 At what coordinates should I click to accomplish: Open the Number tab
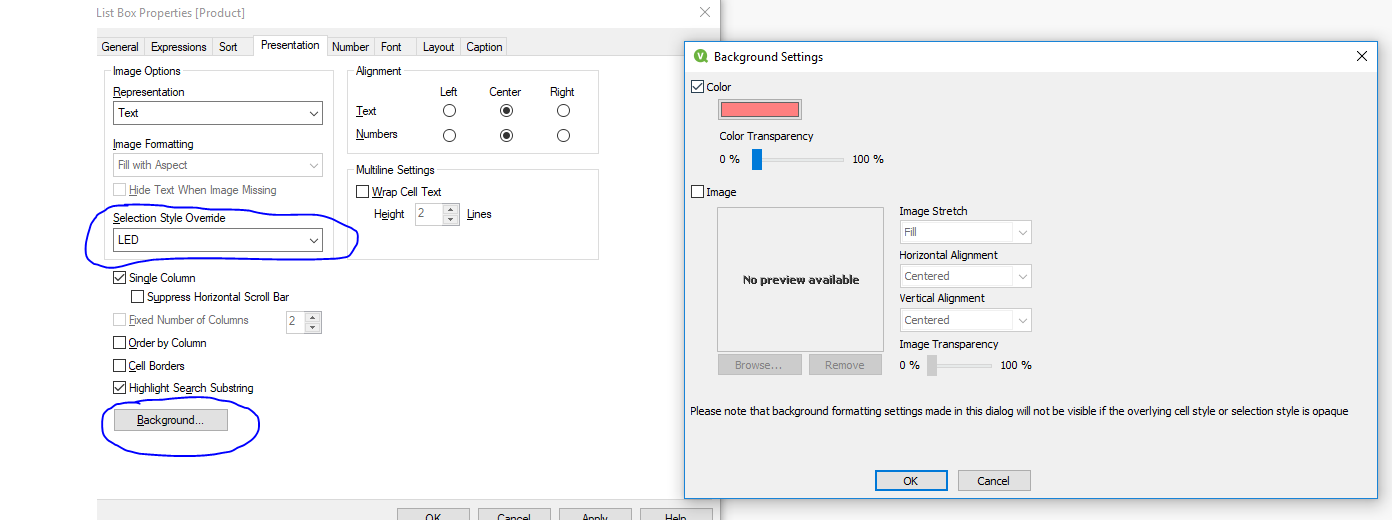click(351, 47)
